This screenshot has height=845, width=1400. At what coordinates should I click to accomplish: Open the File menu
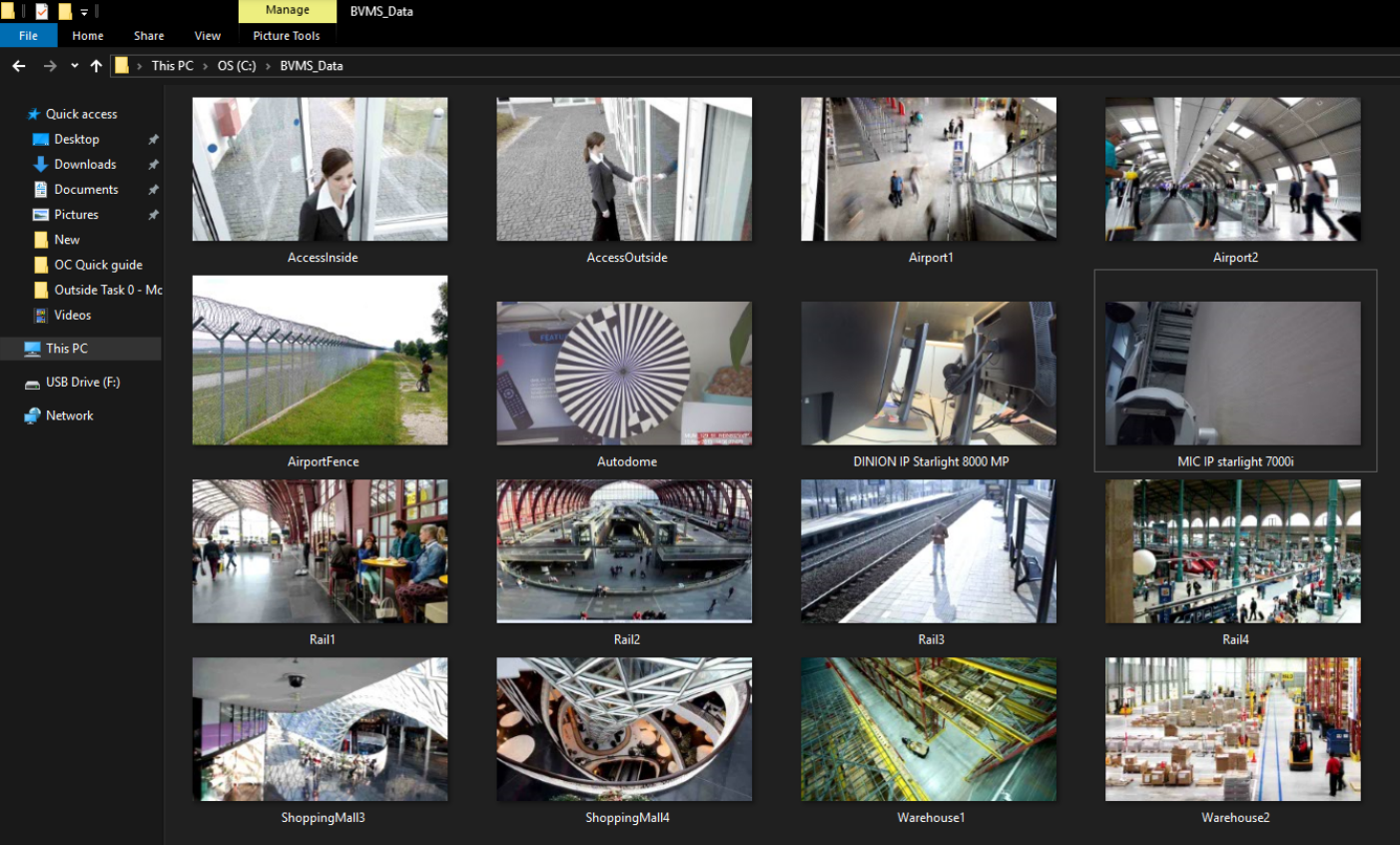tap(28, 36)
